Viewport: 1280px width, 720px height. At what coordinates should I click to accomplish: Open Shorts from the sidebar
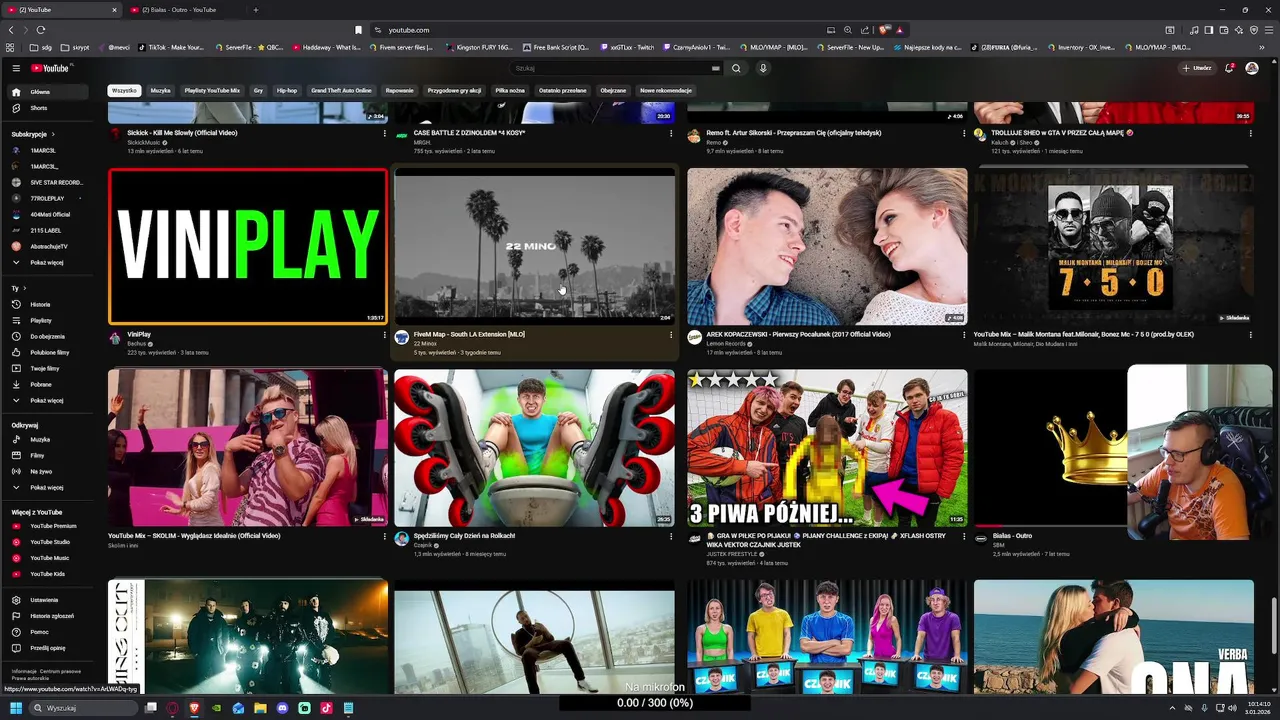pyautogui.click(x=50, y=108)
